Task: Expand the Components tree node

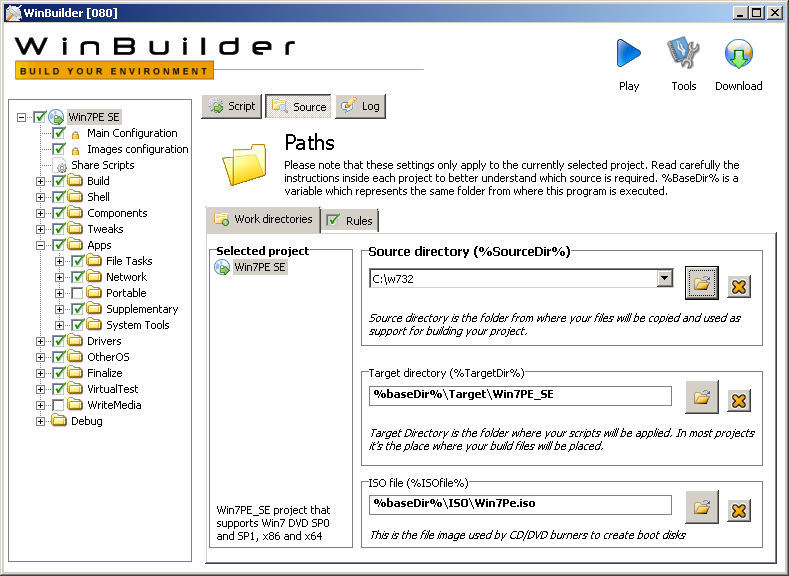Action: [x=40, y=213]
